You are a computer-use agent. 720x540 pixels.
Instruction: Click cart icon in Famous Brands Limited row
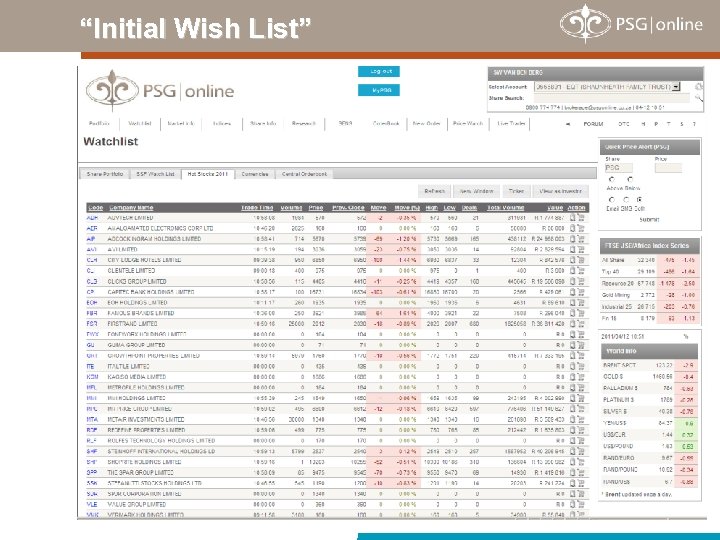pyautogui.click(x=581, y=313)
